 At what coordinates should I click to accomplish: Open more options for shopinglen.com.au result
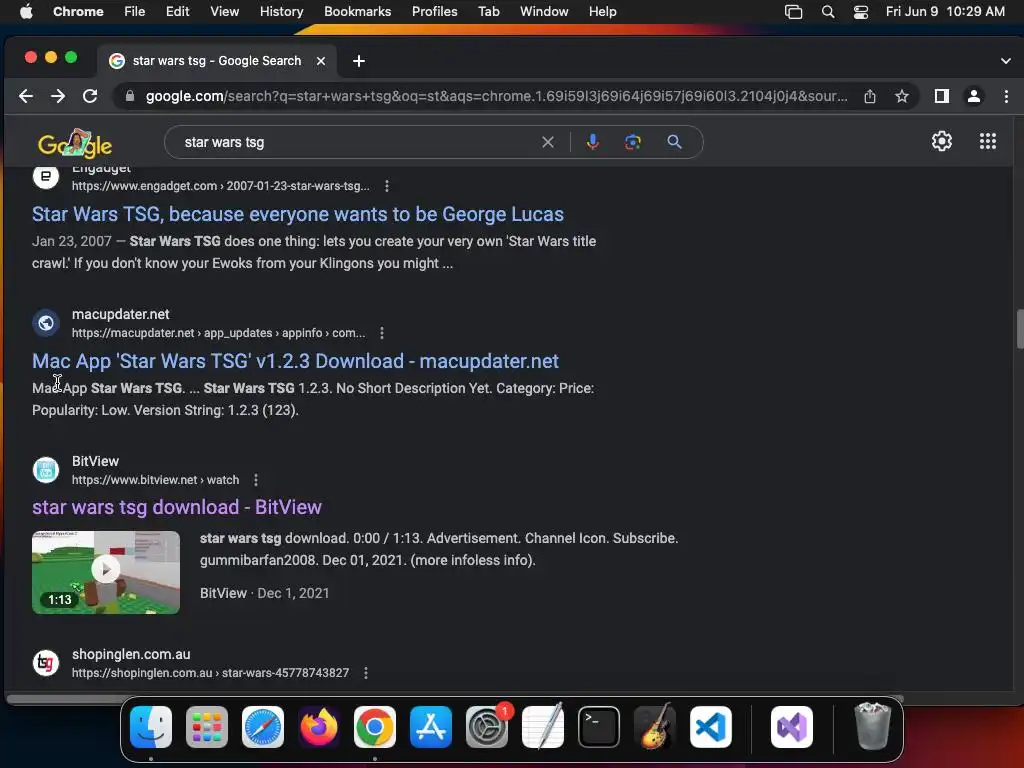click(366, 673)
